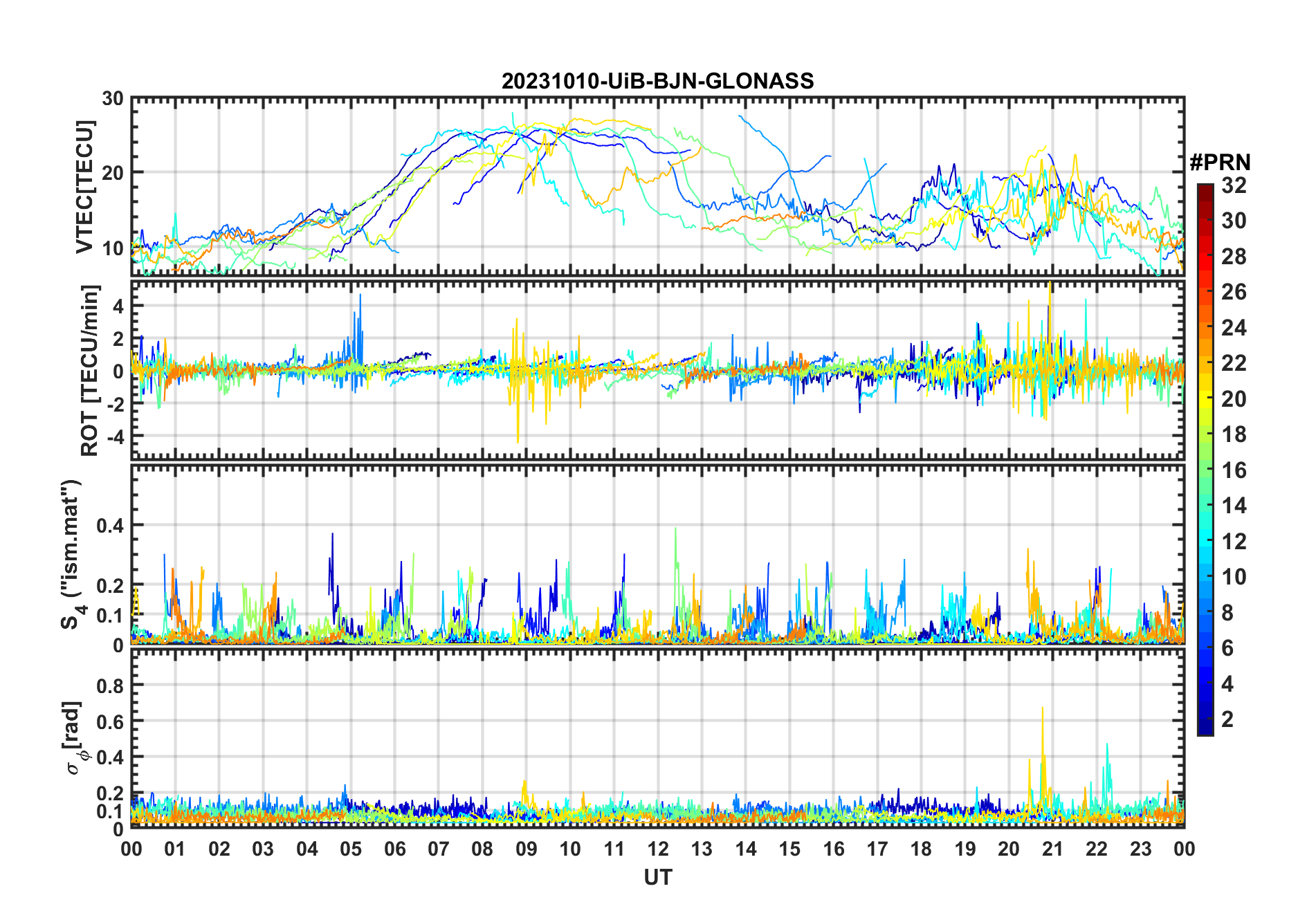Select colorbar tick label 12
Image resolution: width=1316 pixels, height=920 pixels.
tap(1234, 542)
